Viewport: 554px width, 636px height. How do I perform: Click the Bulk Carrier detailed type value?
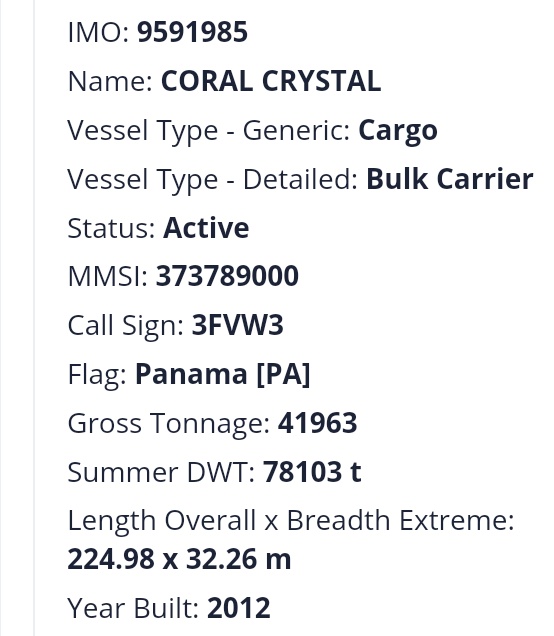click(450, 179)
